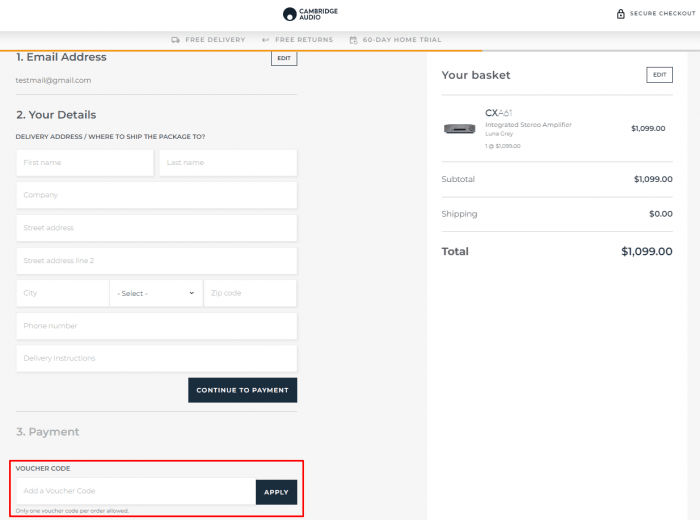Click the Add a Voucher Code field
The height and width of the screenshot is (520, 700).
pos(136,491)
